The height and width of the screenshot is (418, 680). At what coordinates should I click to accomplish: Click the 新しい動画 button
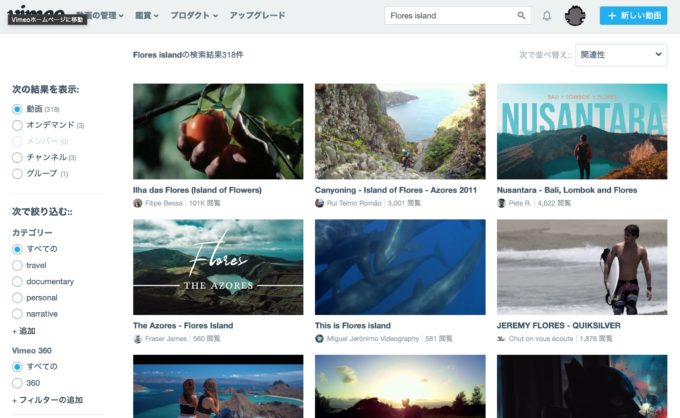coord(633,16)
